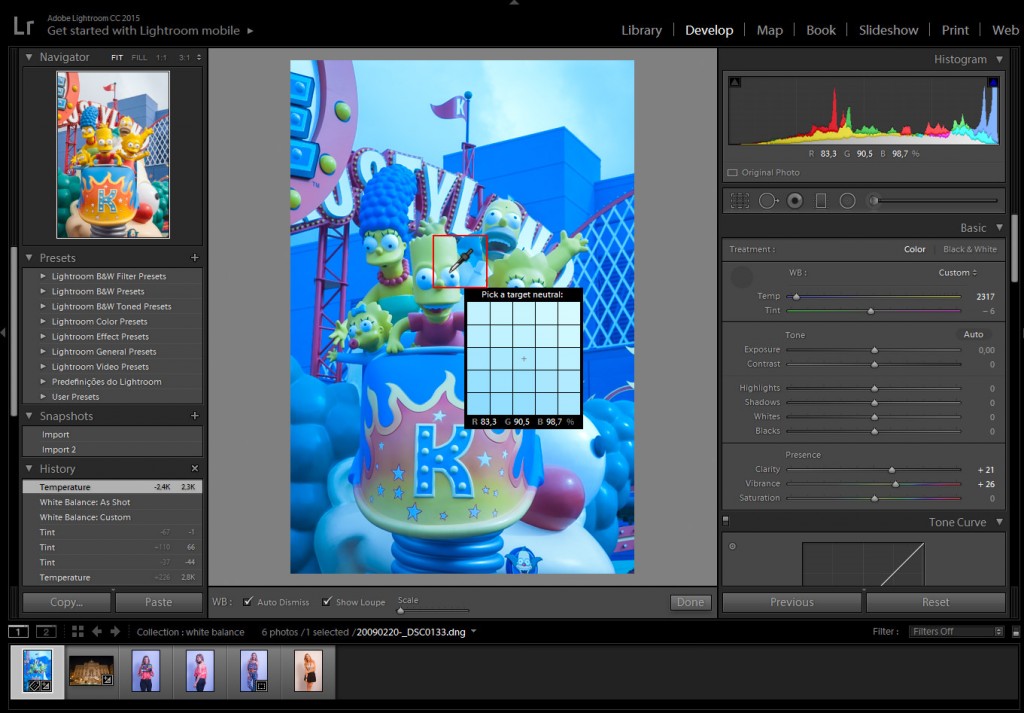This screenshot has width=1024, height=713.
Task: Switch to the Slideshow module
Action: coord(888,30)
